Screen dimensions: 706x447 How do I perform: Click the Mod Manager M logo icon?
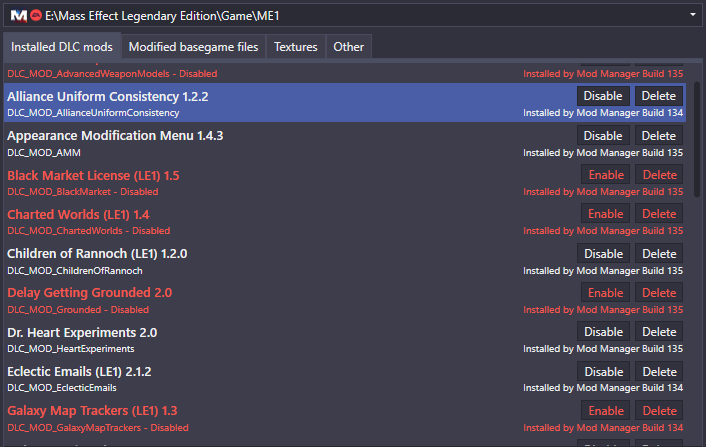(x=18, y=16)
